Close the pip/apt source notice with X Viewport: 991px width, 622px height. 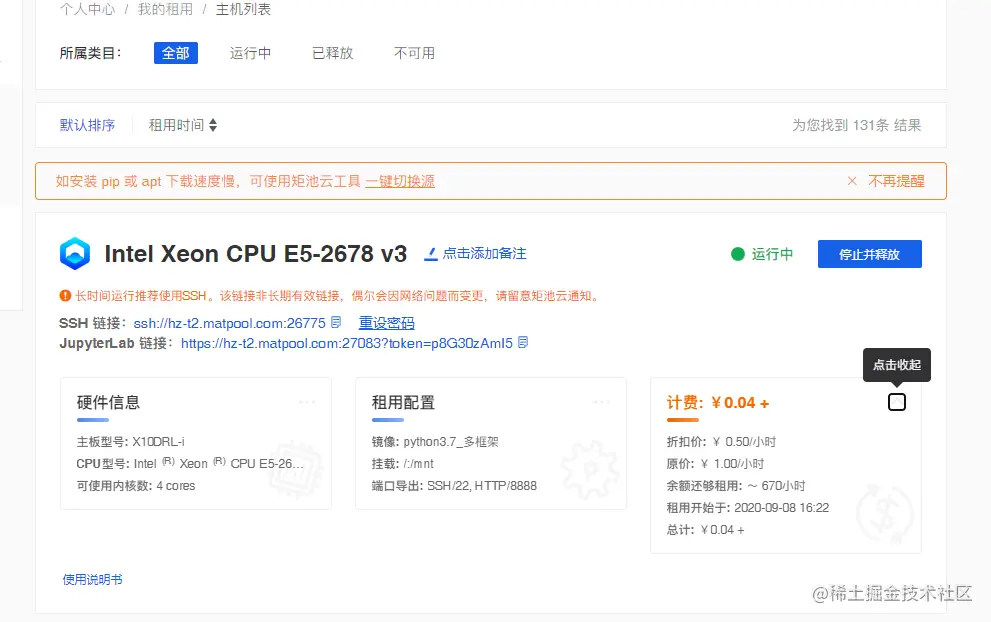[852, 181]
